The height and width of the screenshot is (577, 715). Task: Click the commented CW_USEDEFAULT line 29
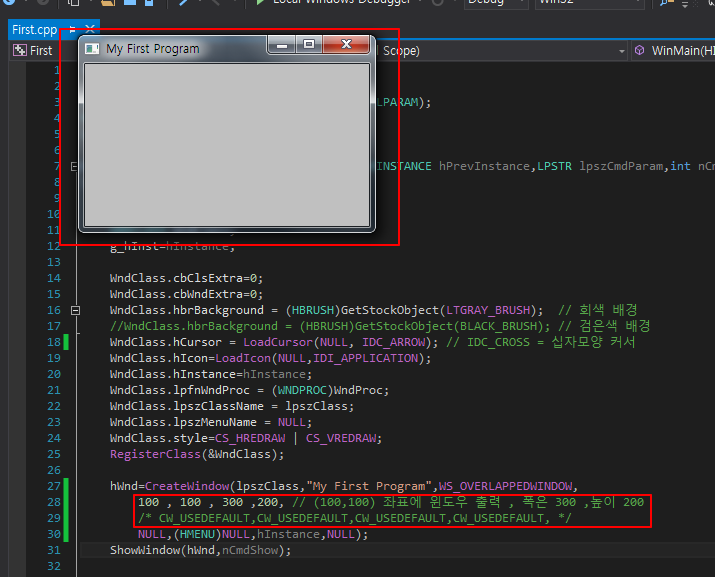click(x=354, y=518)
